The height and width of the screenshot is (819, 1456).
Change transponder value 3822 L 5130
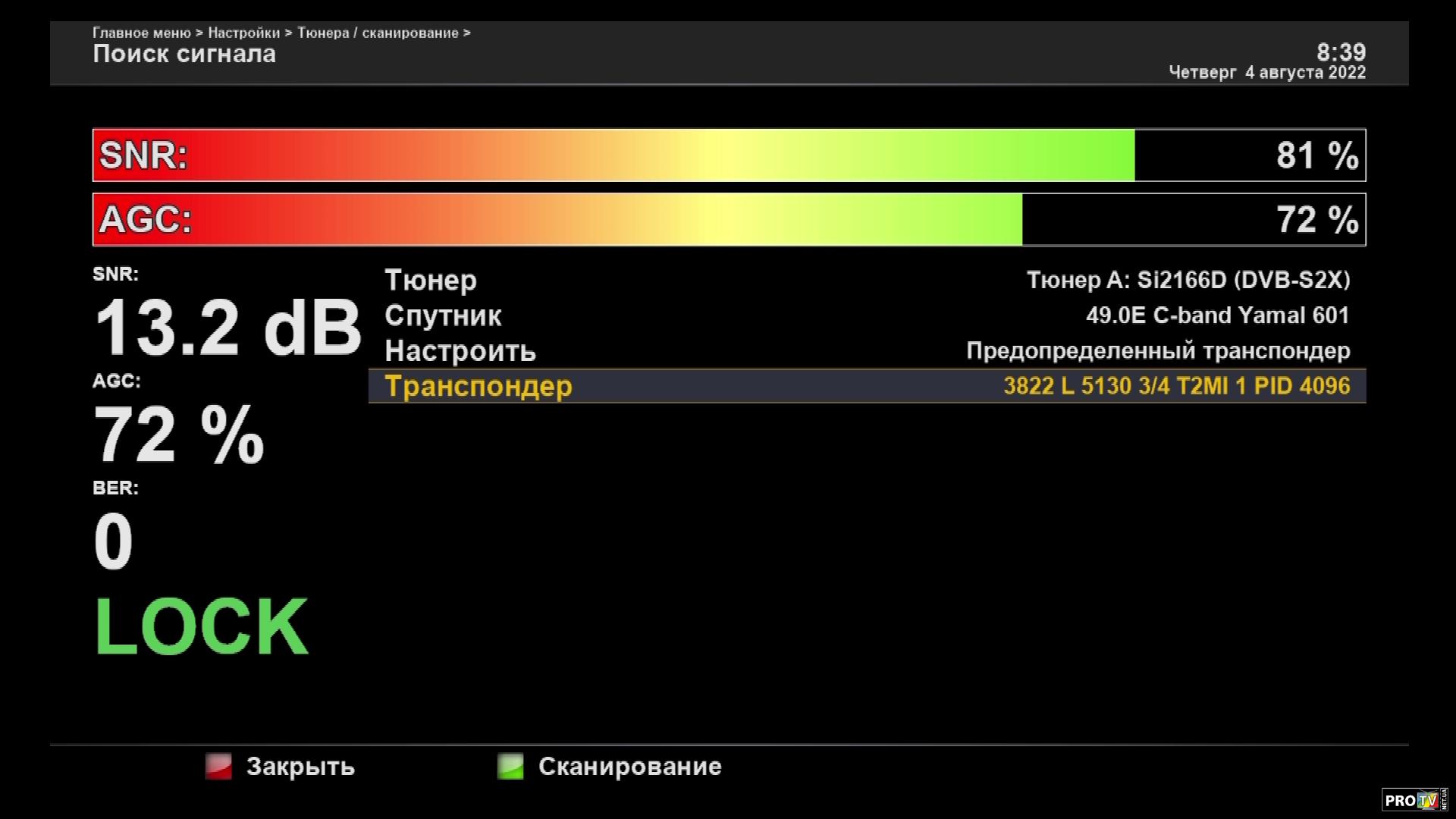[x=1176, y=386]
